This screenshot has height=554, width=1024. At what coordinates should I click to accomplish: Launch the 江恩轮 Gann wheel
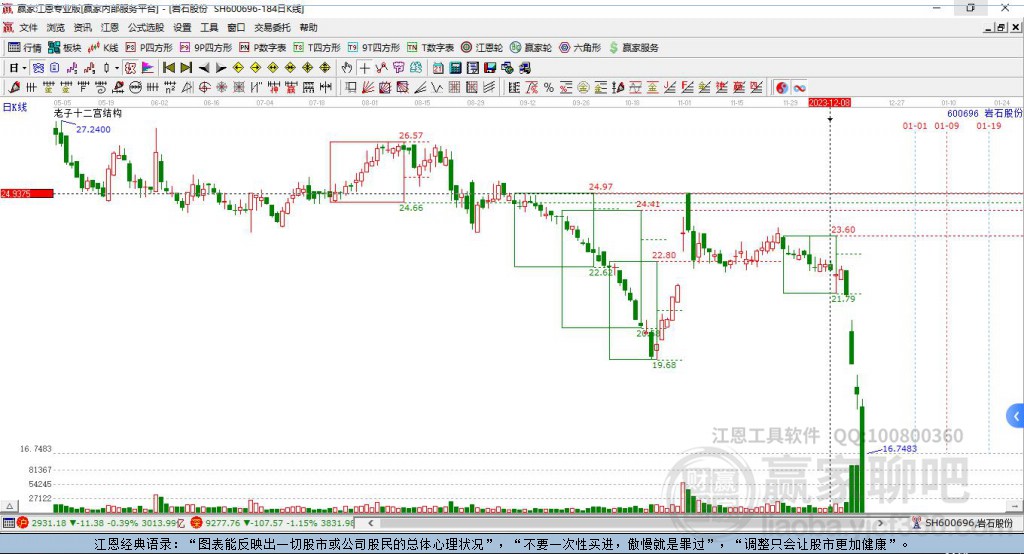[x=482, y=48]
